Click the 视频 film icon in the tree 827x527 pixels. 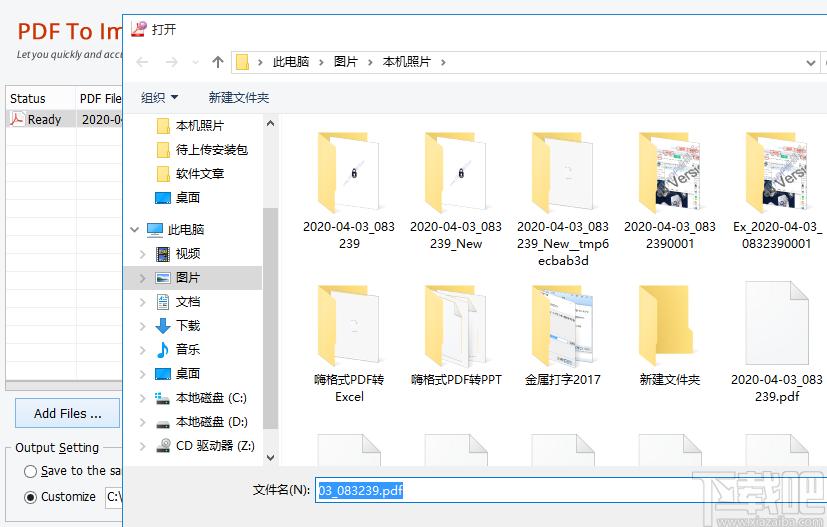[163, 254]
